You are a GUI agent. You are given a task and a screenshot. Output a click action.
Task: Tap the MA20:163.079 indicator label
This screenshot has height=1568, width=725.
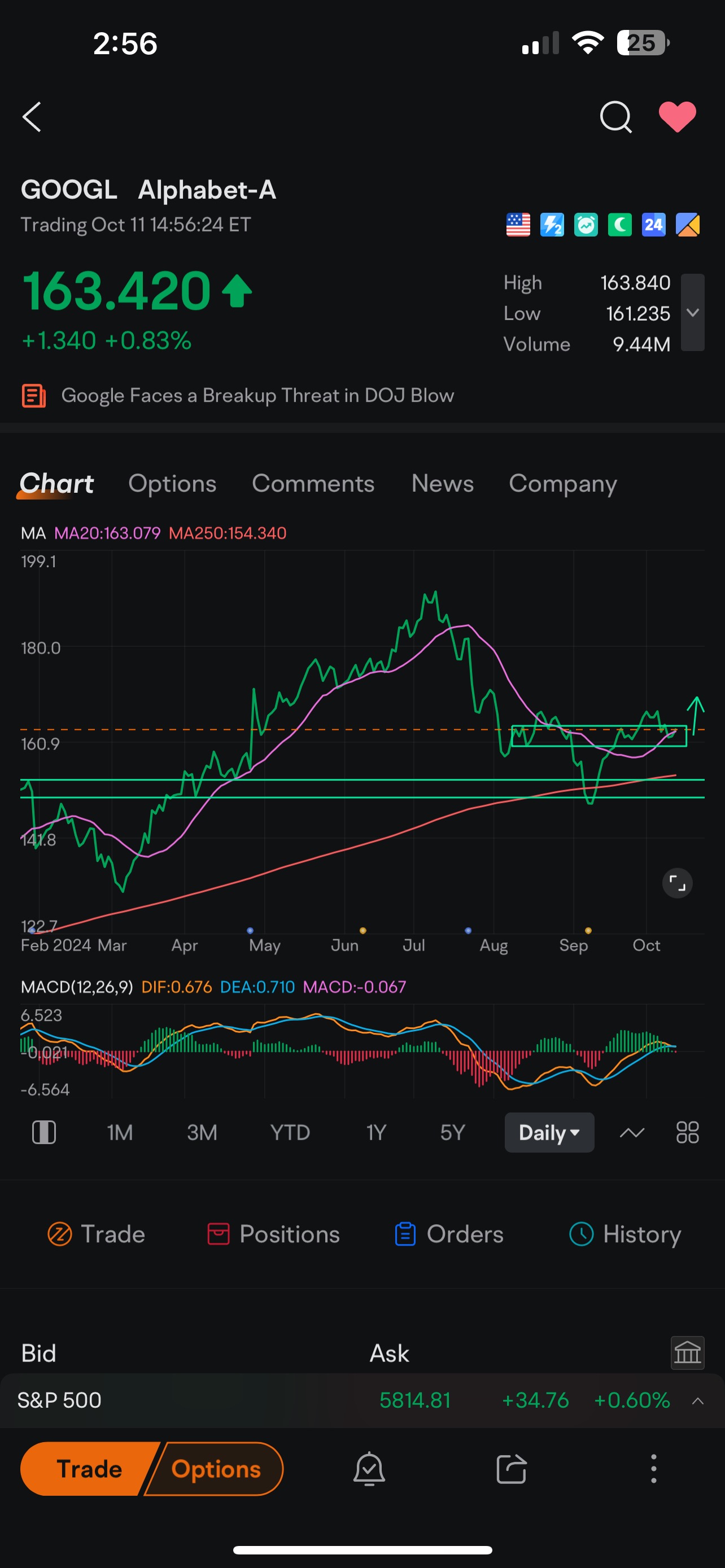(x=107, y=533)
